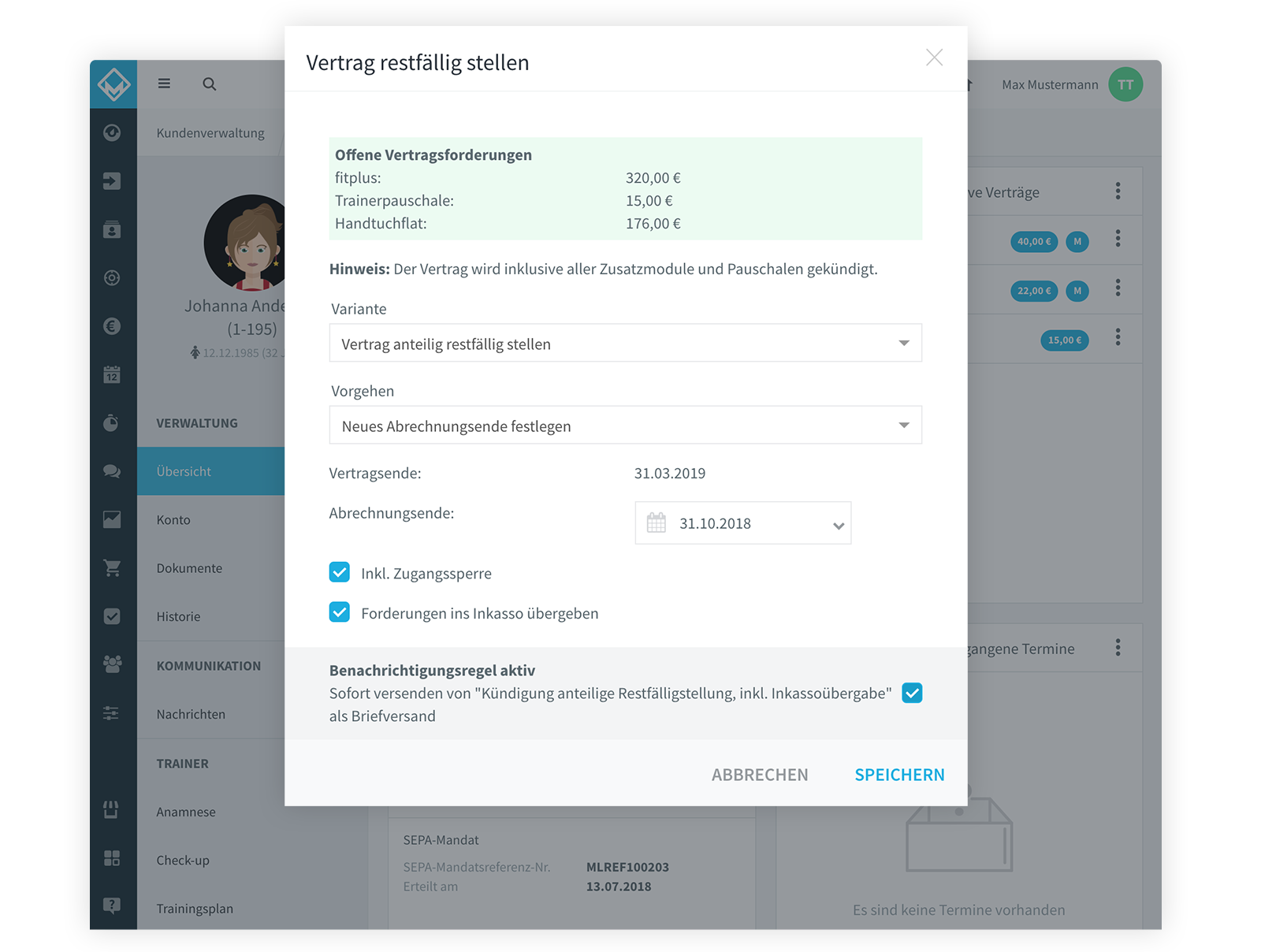Screen dimensions: 1261x952
Task: Close the Vertrag restfällig stellen dialog
Action: [935, 58]
